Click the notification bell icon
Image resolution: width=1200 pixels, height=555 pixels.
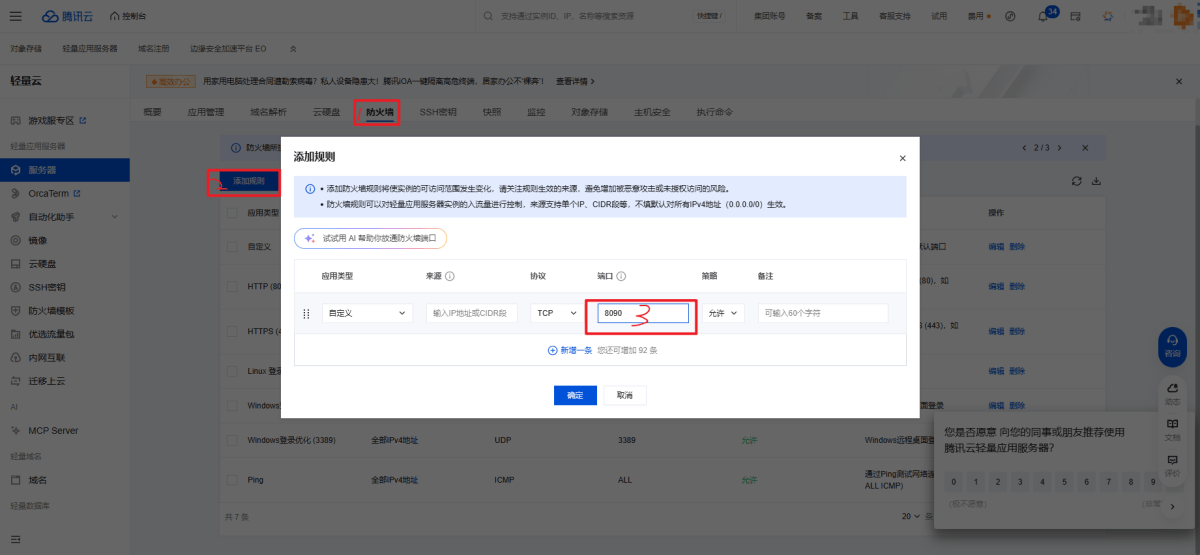click(x=1043, y=17)
